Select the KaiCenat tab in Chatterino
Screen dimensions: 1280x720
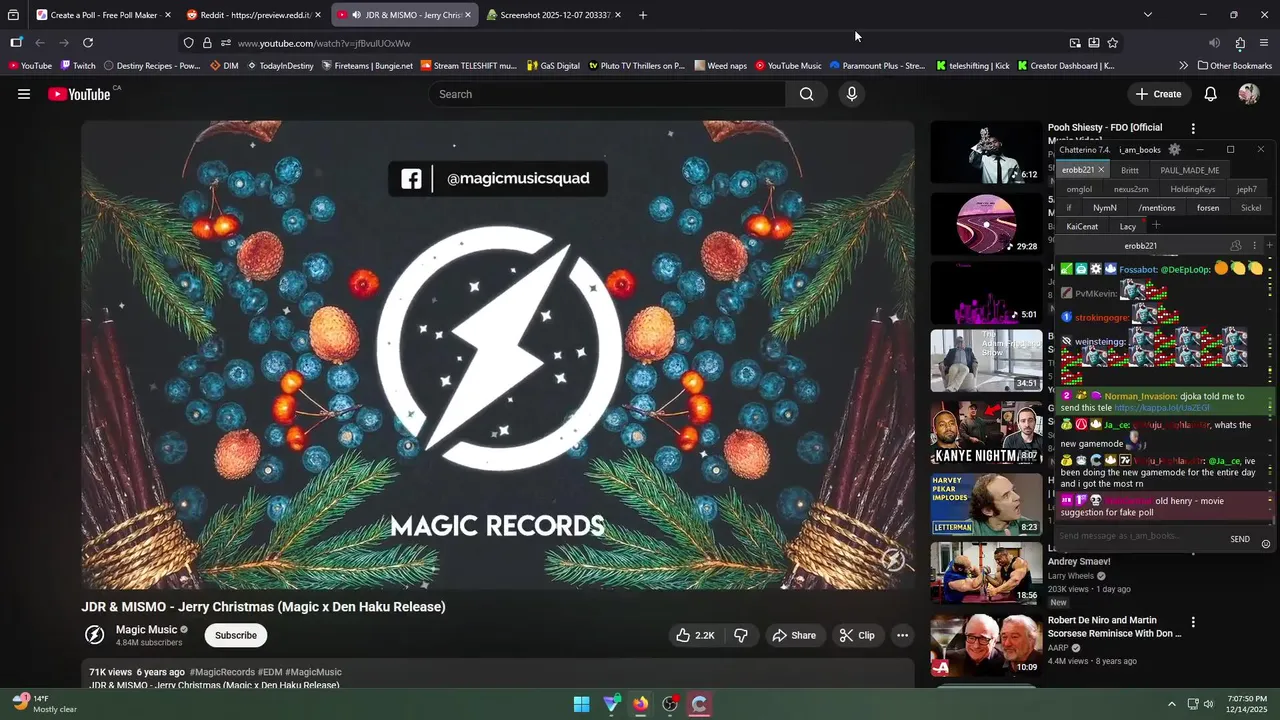(1082, 227)
